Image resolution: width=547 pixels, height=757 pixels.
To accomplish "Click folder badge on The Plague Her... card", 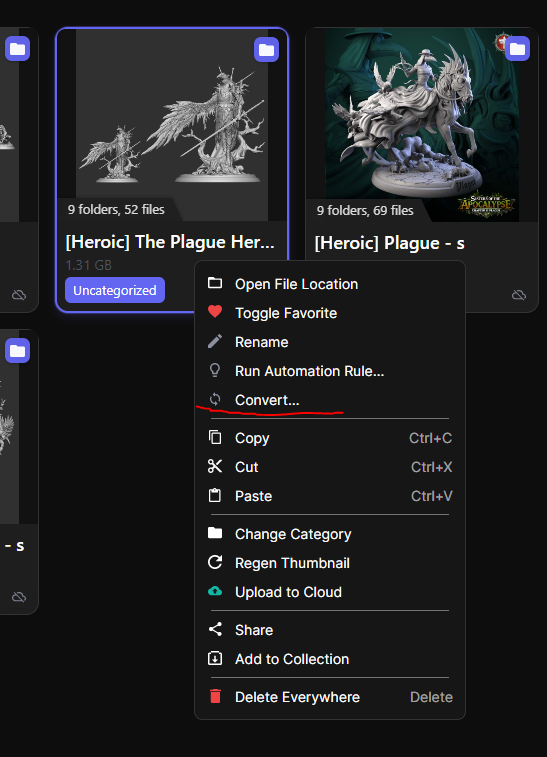I will 266,49.
